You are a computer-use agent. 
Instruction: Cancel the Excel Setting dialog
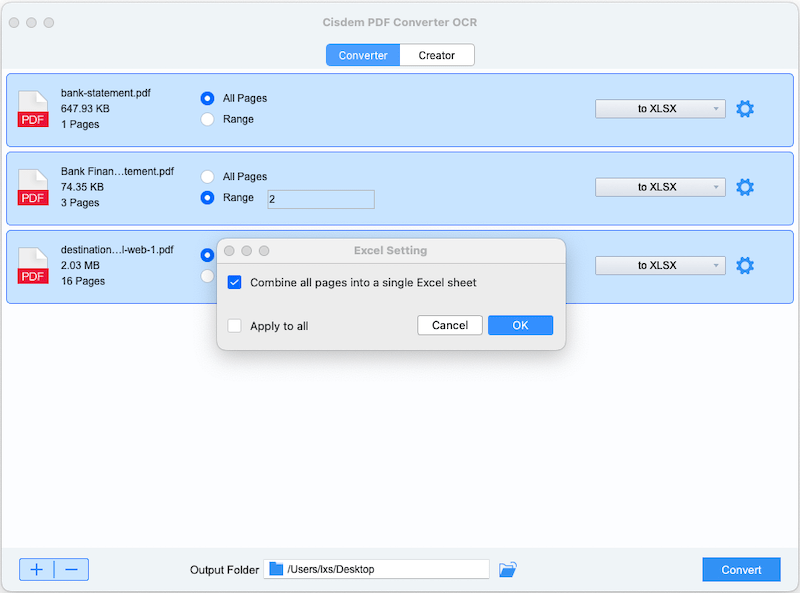[449, 325]
